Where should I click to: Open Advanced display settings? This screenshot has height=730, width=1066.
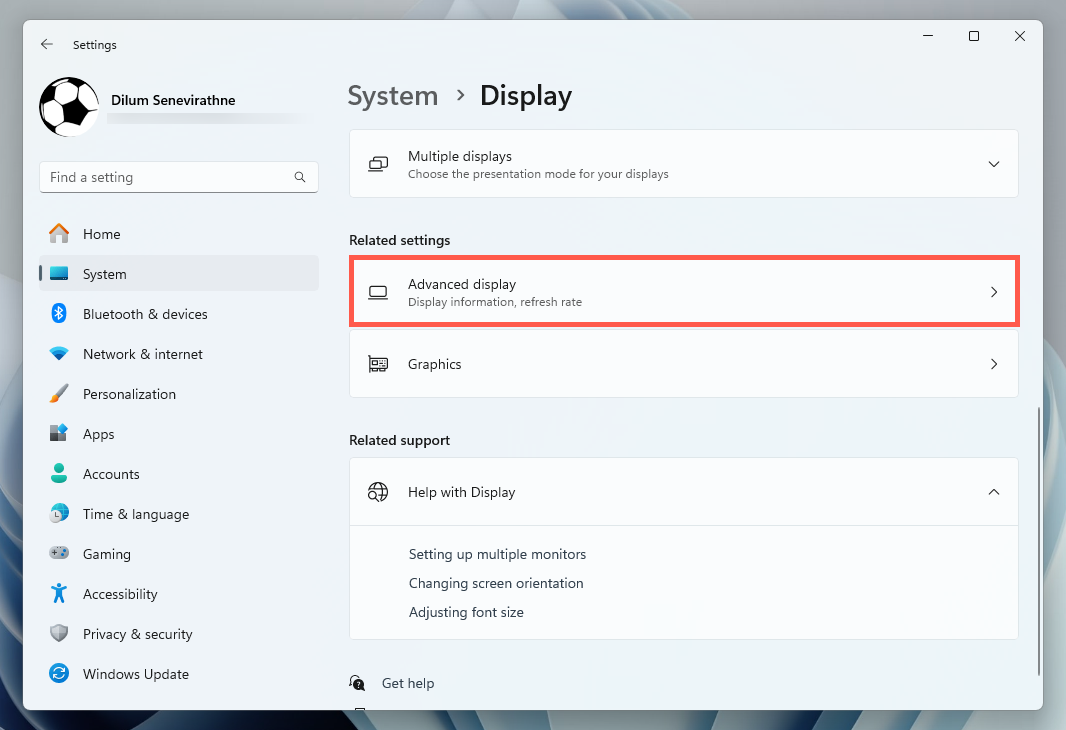click(683, 292)
